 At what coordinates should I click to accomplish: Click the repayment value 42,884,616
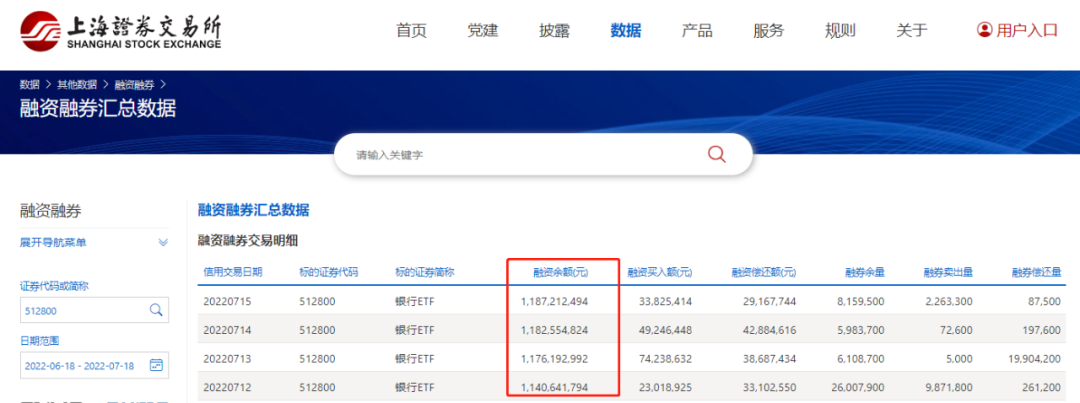point(770,330)
